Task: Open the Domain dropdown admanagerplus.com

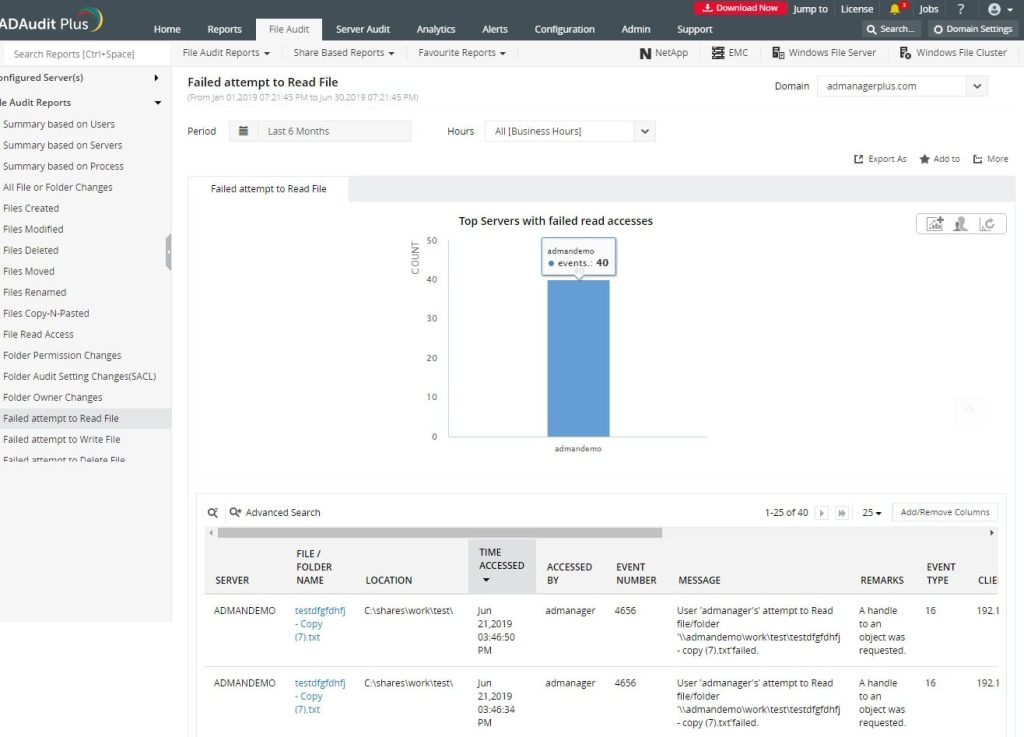Action: (x=902, y=86)
